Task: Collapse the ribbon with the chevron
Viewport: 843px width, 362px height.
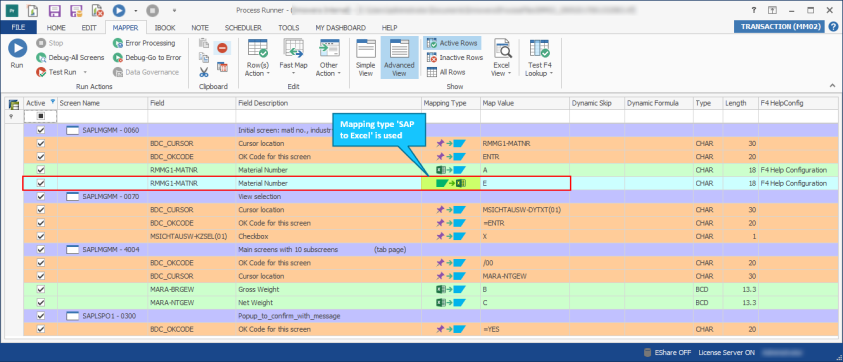Action: pyautogui.click(x=832, y=86)
